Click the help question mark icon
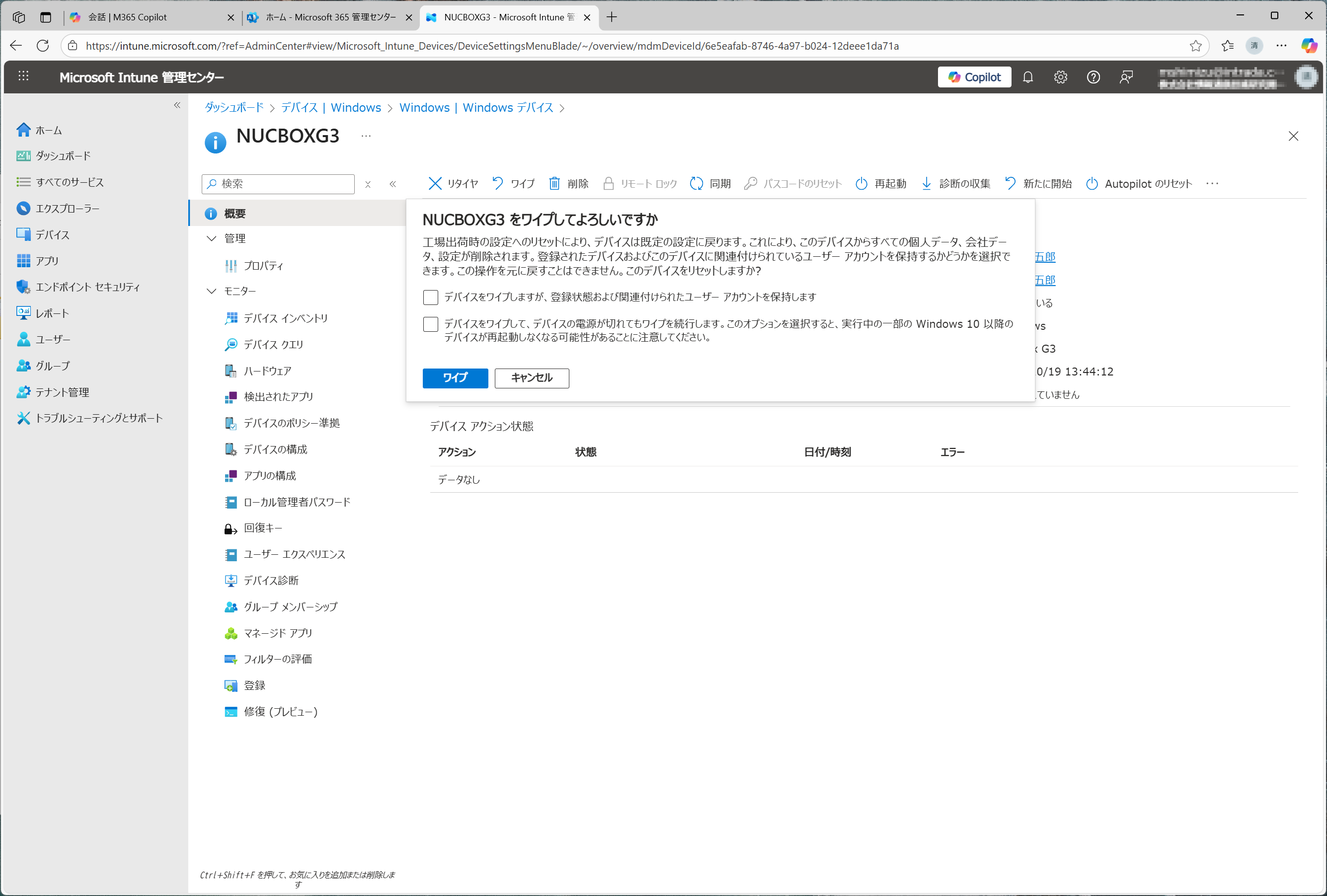 coord(1093,77)
